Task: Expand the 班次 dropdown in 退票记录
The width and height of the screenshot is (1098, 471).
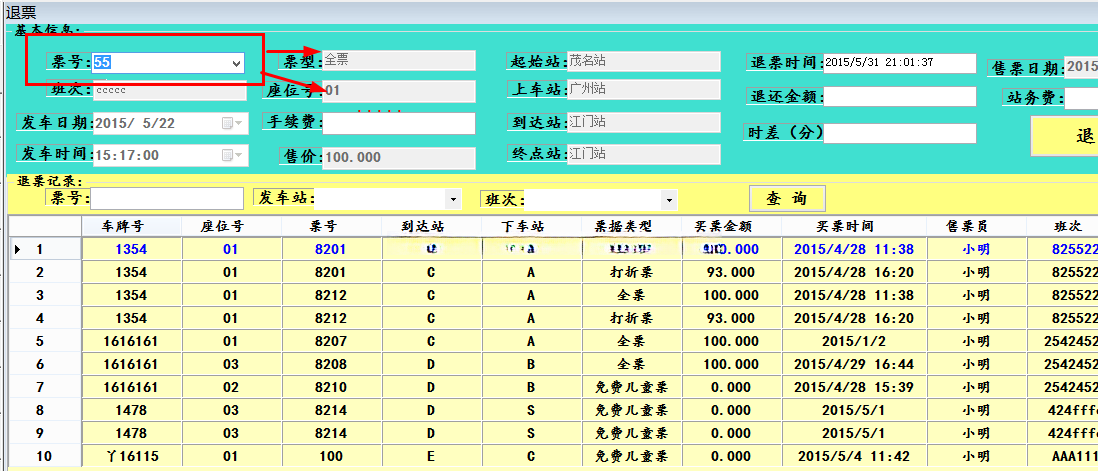Action: click(670, 199)
